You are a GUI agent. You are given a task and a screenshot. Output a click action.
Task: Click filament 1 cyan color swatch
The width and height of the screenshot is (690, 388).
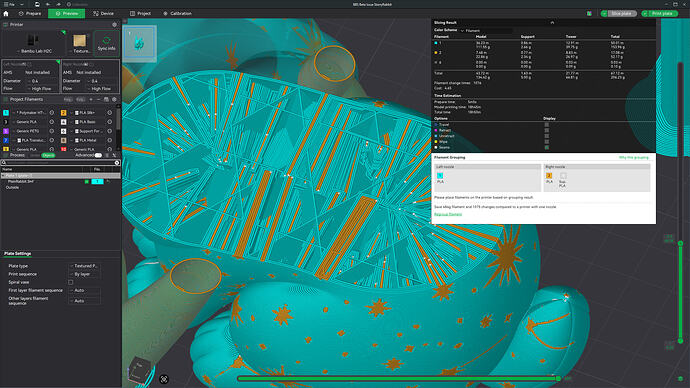point(6,113)
